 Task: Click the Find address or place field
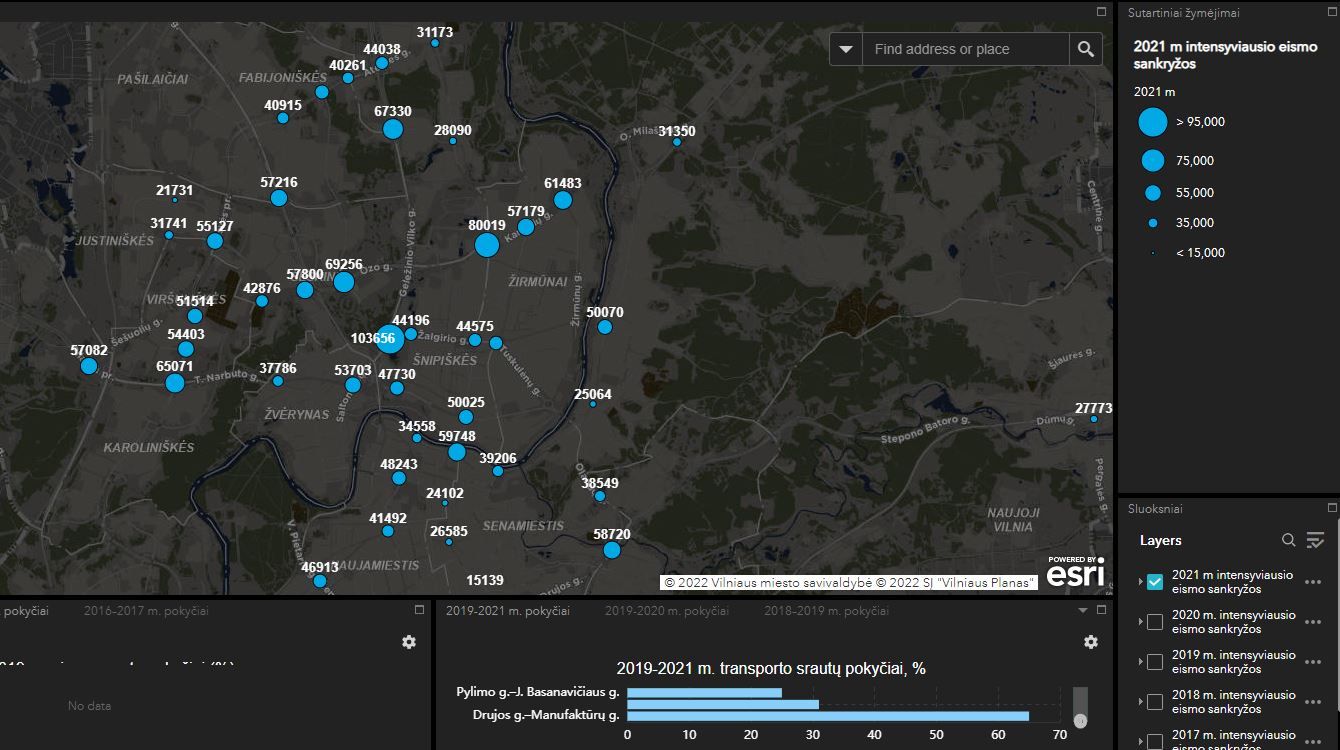965,49
